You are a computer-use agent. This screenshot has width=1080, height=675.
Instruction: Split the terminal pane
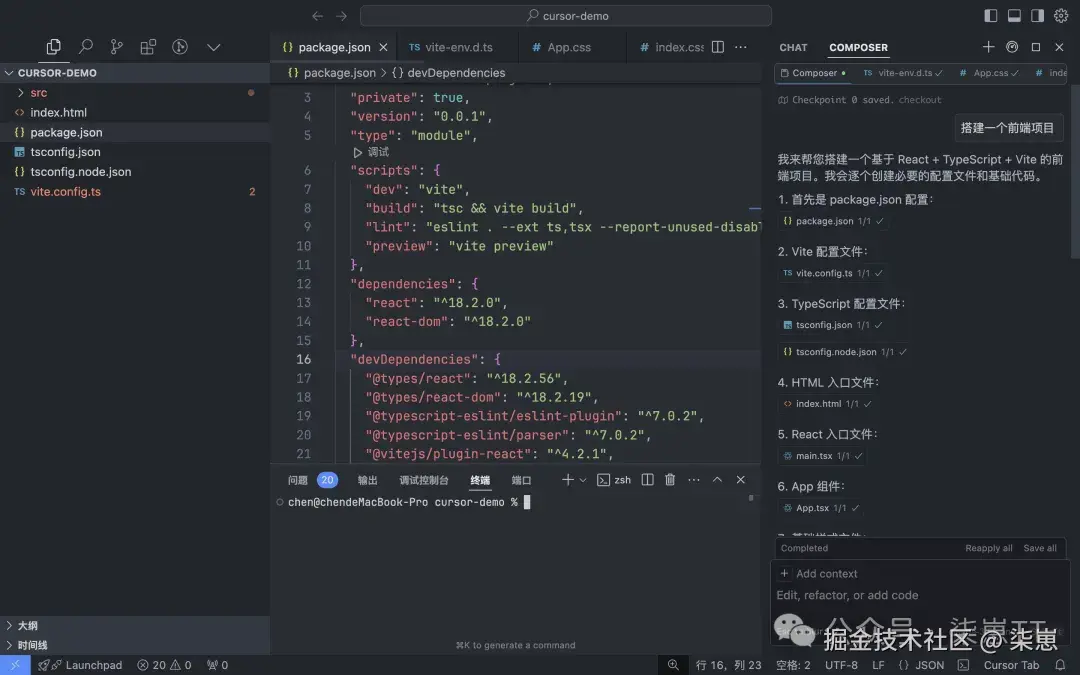point(647,479)
